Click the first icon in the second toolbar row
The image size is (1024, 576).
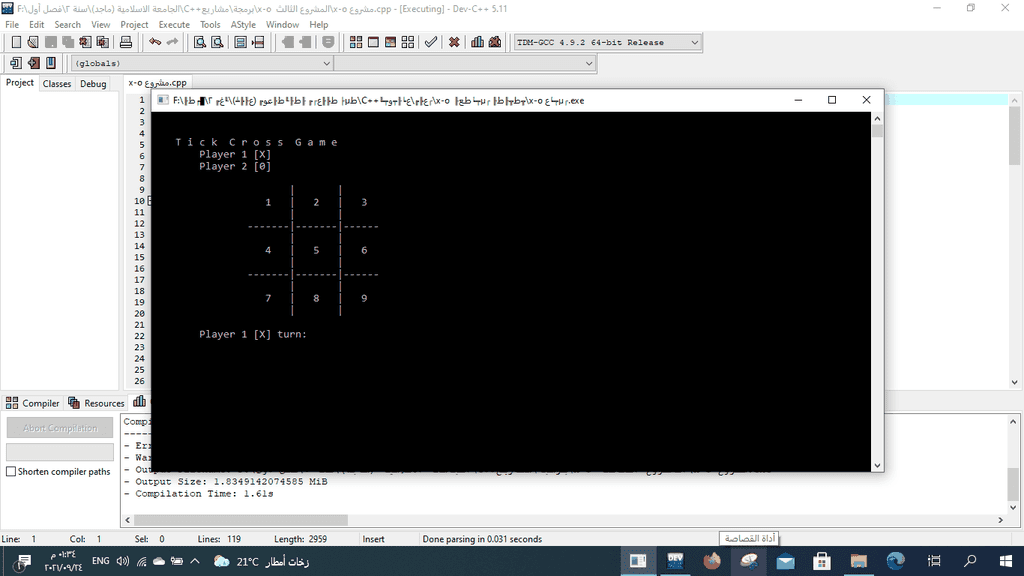16,63
